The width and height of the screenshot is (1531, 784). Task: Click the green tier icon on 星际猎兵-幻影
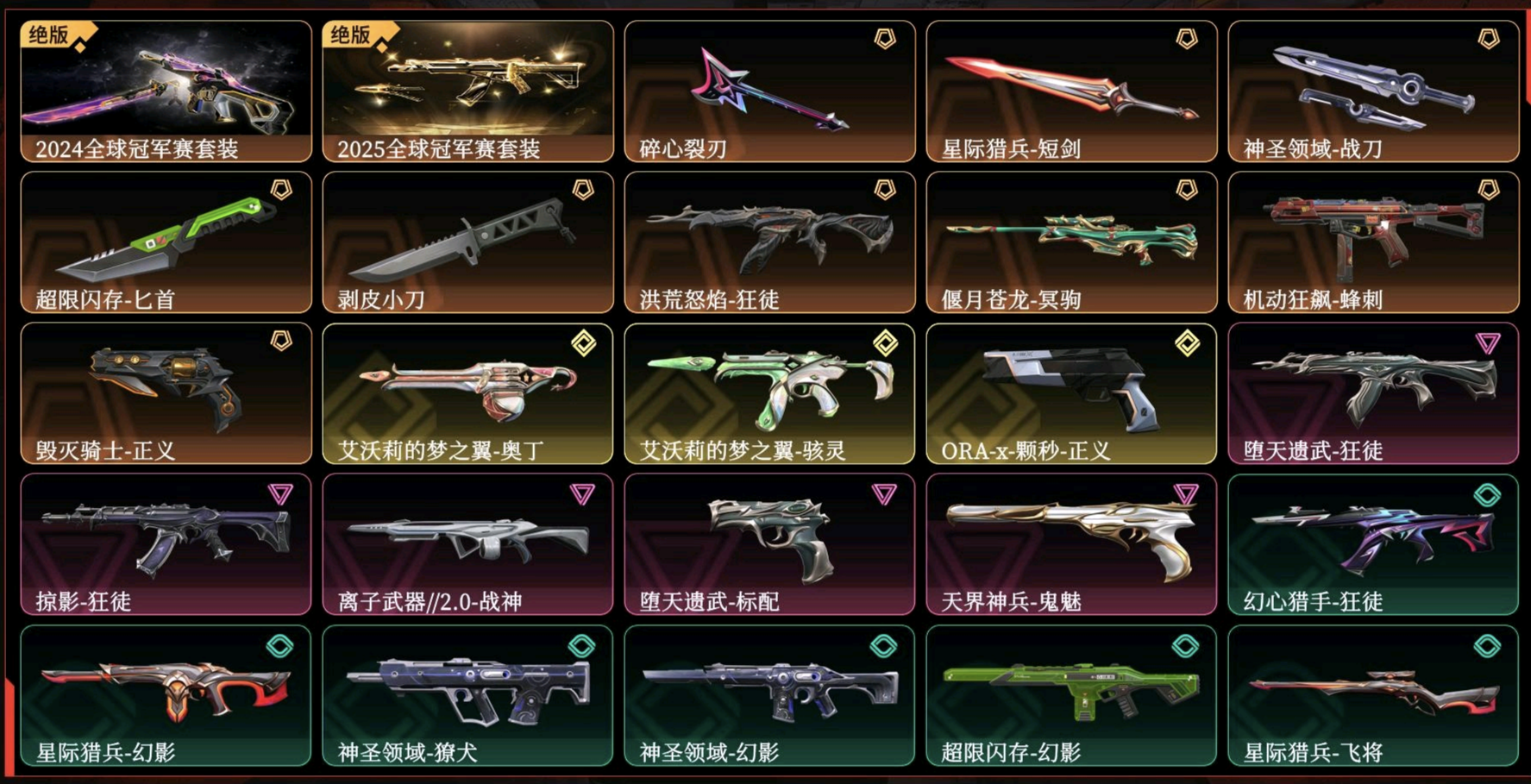click(279, 646)
